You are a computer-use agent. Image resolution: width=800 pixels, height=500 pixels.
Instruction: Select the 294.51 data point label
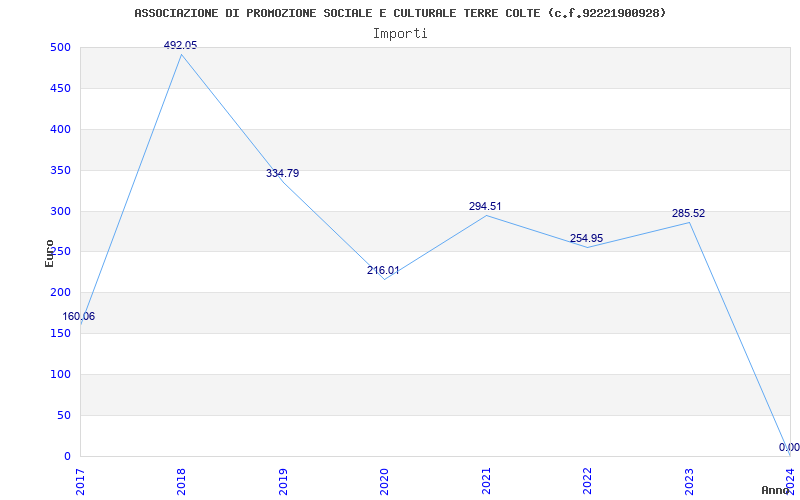485,207
